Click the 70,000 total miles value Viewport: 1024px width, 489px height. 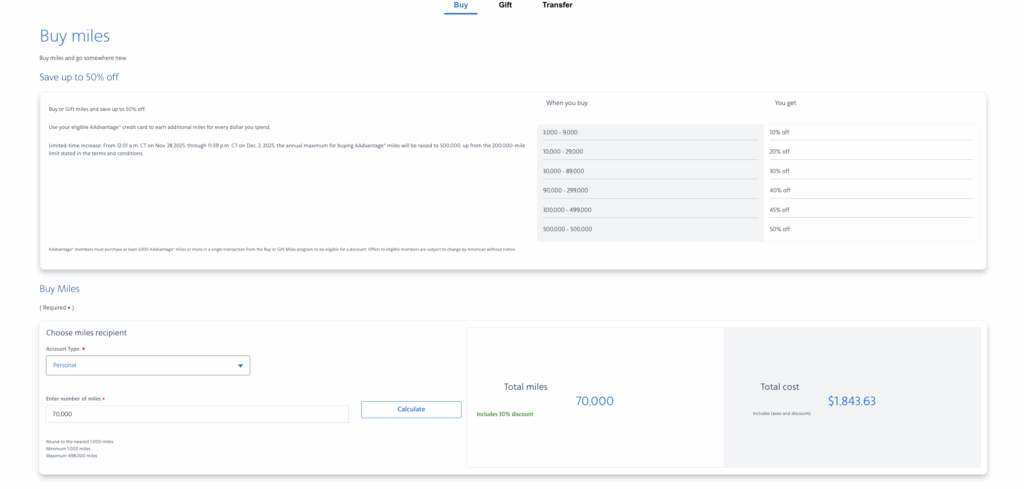tap(594, 401)
